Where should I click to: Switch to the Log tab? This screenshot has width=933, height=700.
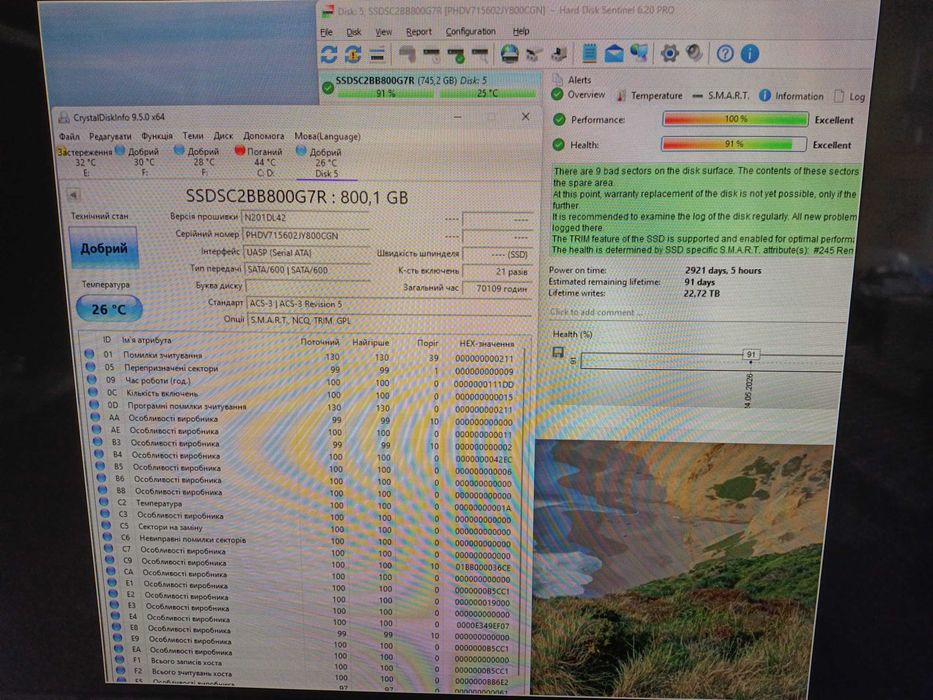[x=849, y=96]
